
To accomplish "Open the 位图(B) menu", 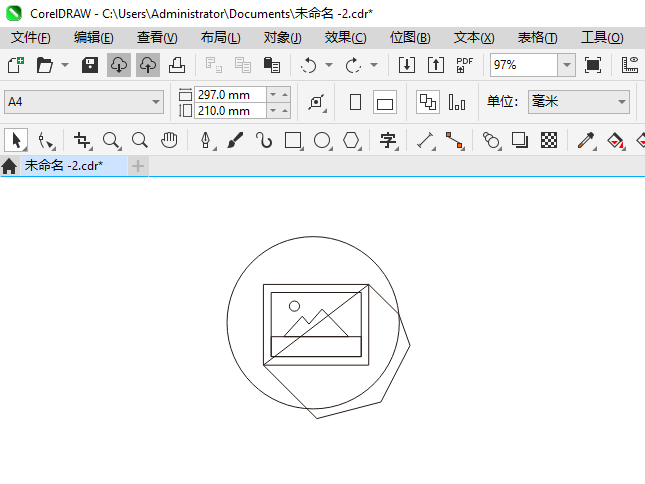I will pyautogui.click(x=410, y=37).
